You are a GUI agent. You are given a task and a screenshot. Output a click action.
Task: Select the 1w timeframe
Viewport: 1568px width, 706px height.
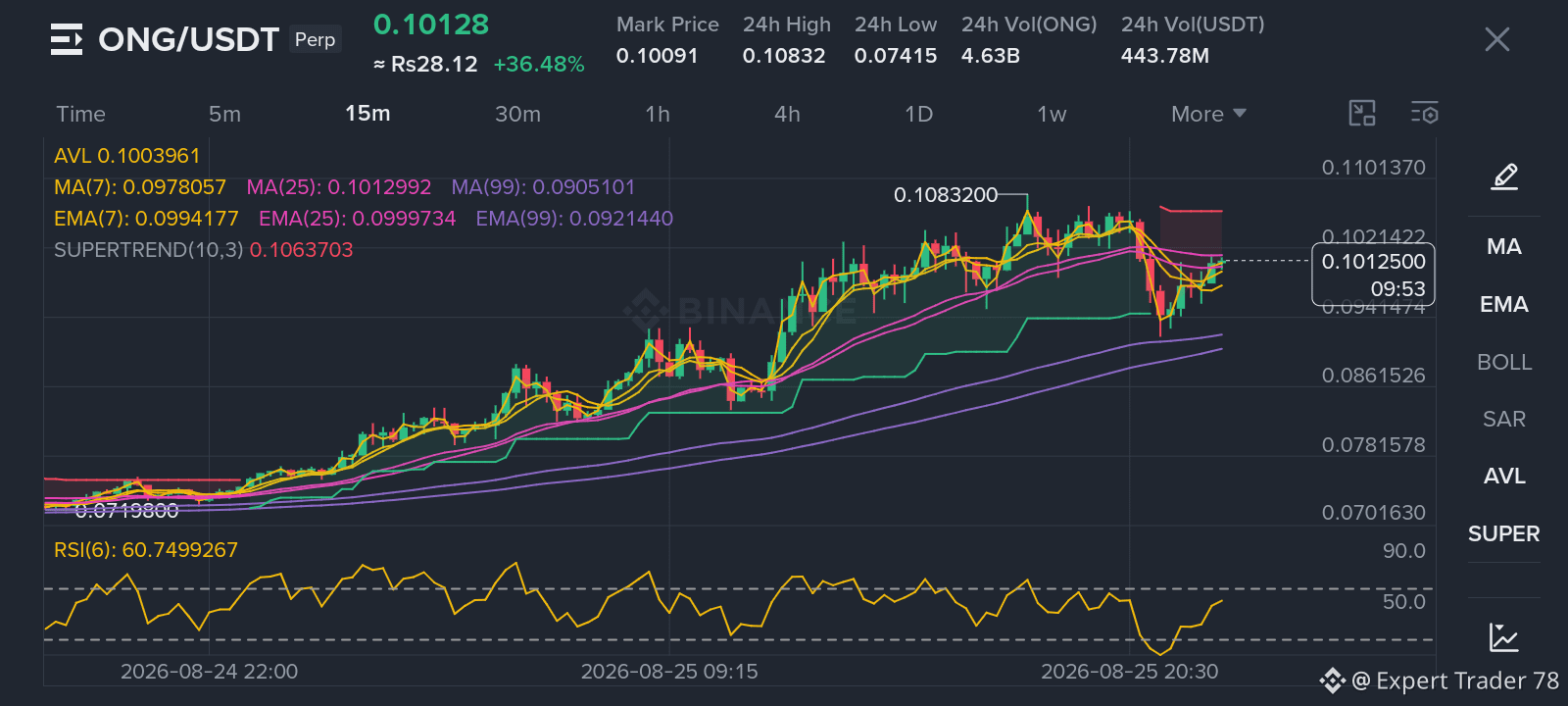[1052, 114]
